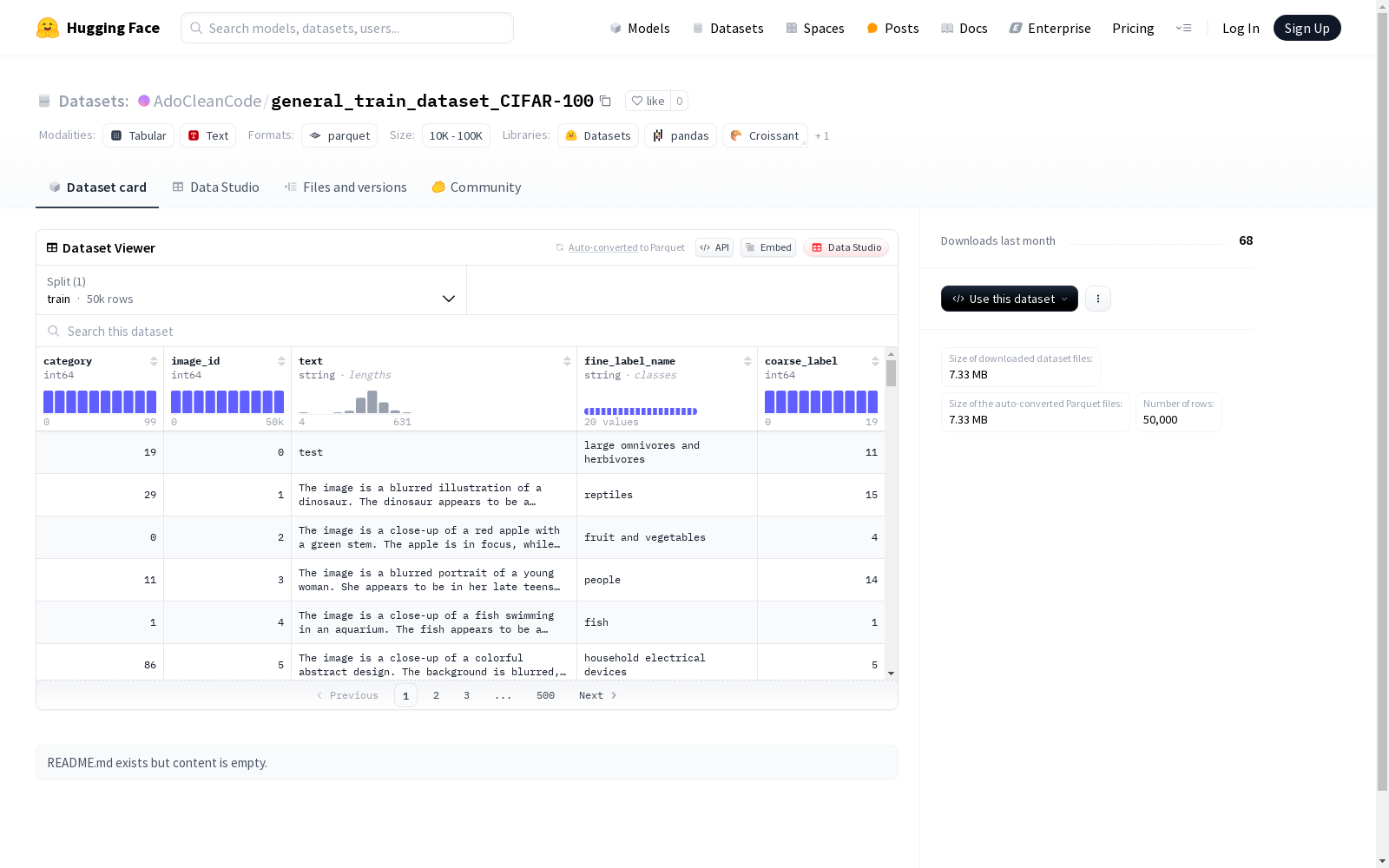Click the coarse_label histogram bars

tap(821, 402)
